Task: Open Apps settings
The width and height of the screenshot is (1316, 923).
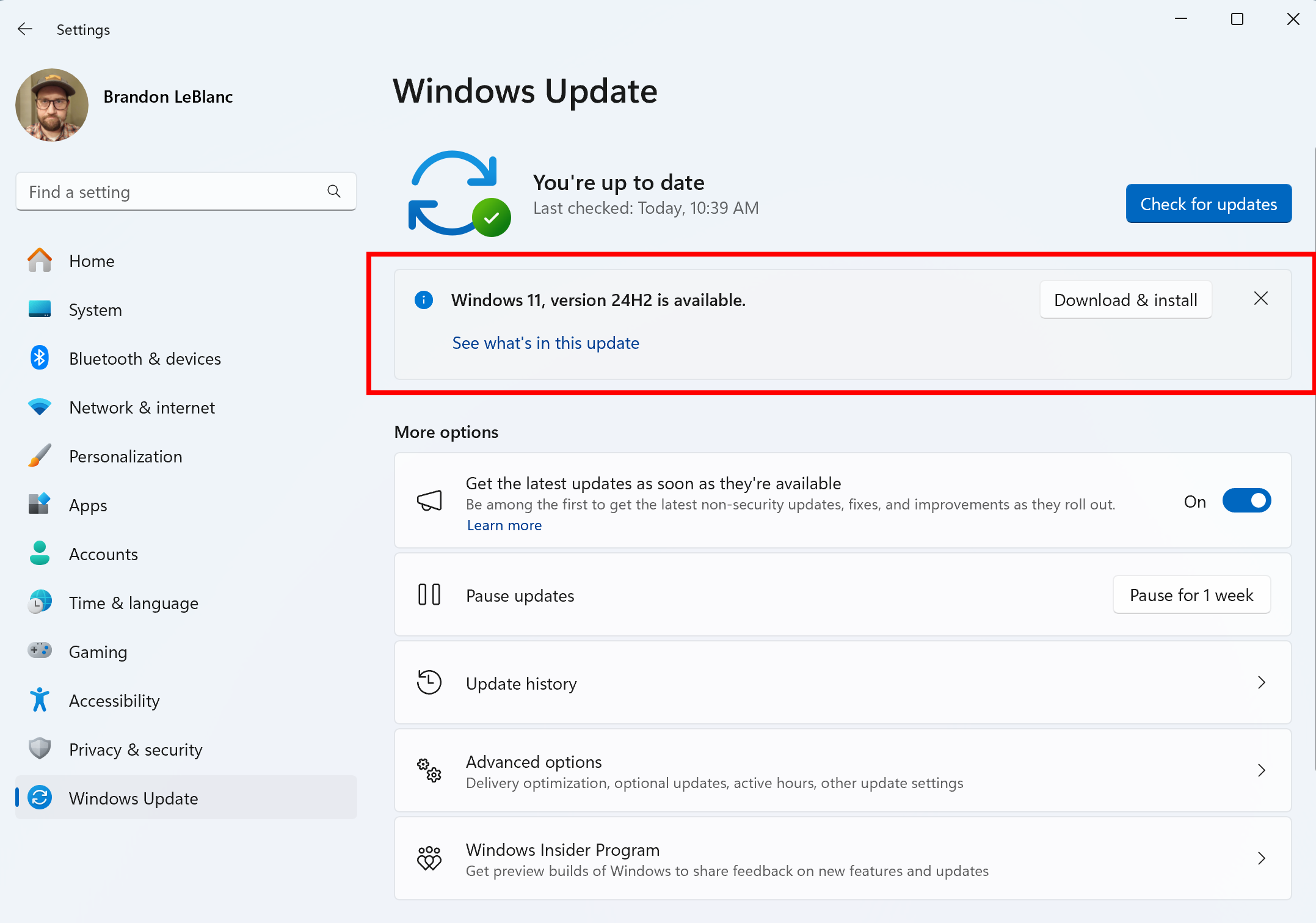Action: tap(186, 505)
